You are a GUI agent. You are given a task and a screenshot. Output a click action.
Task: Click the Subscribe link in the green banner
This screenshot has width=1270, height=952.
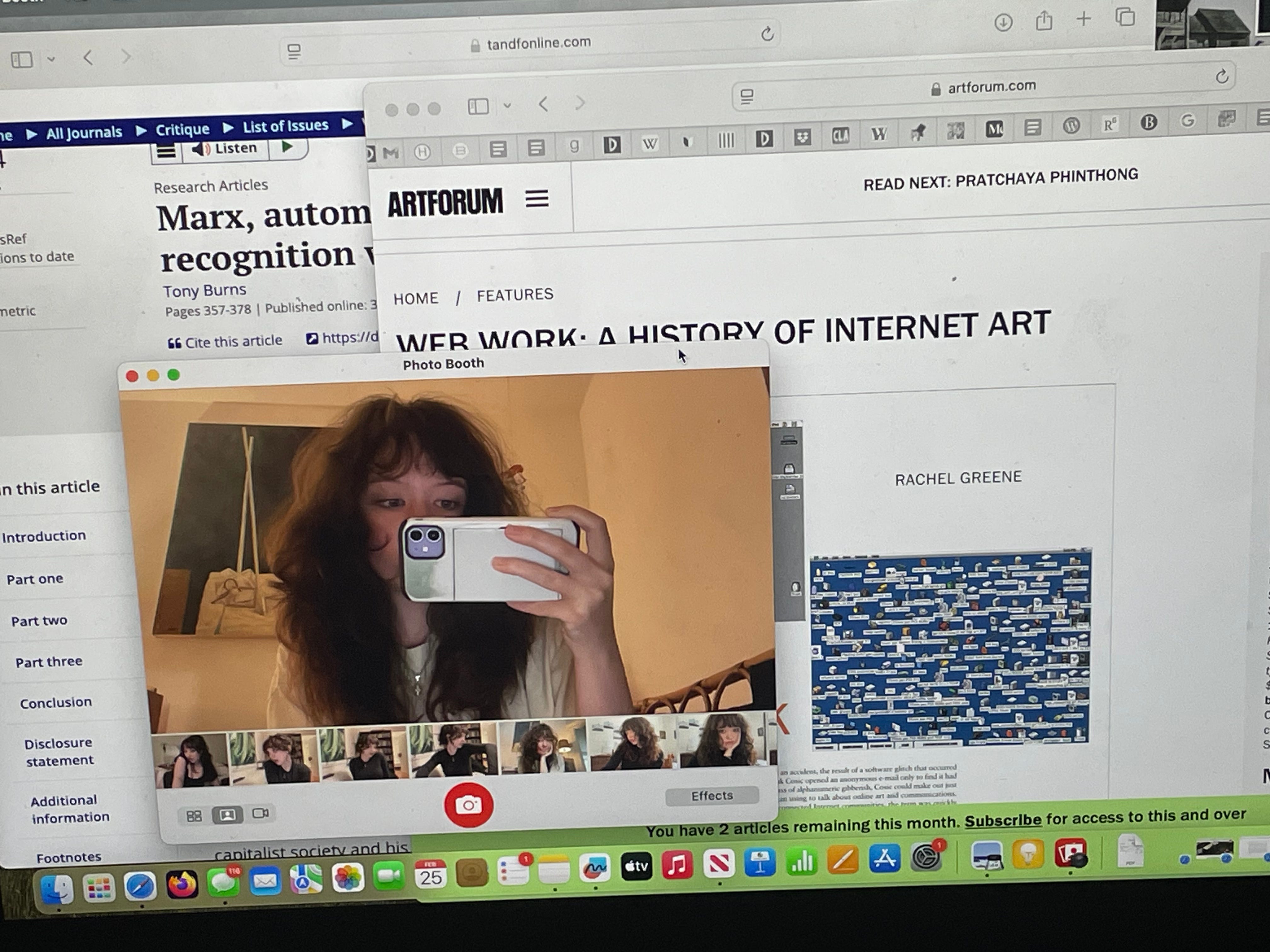pos(1003,821)
